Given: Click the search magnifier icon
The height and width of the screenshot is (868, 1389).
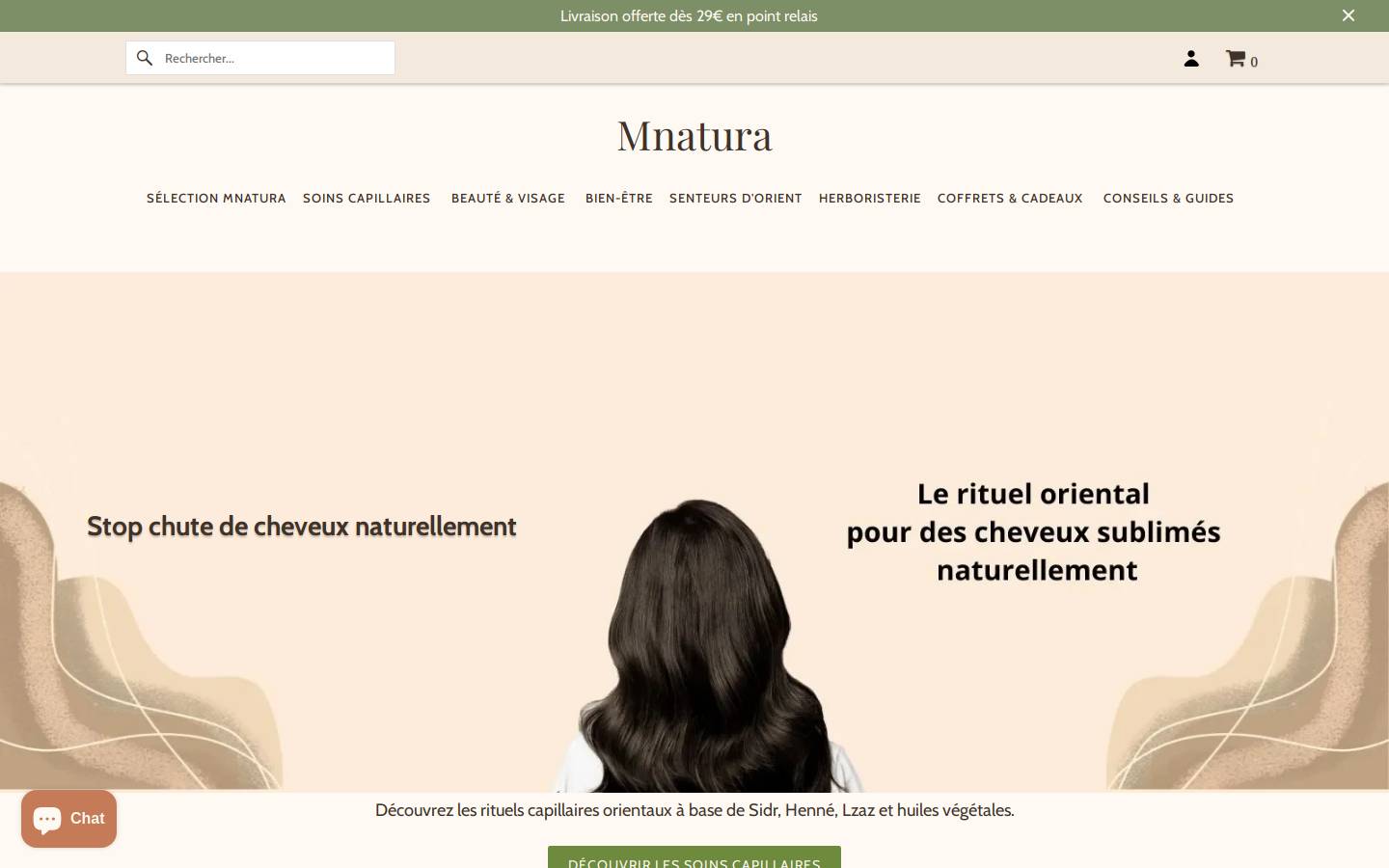Looking at the screenshot, I should click(145, 58).
